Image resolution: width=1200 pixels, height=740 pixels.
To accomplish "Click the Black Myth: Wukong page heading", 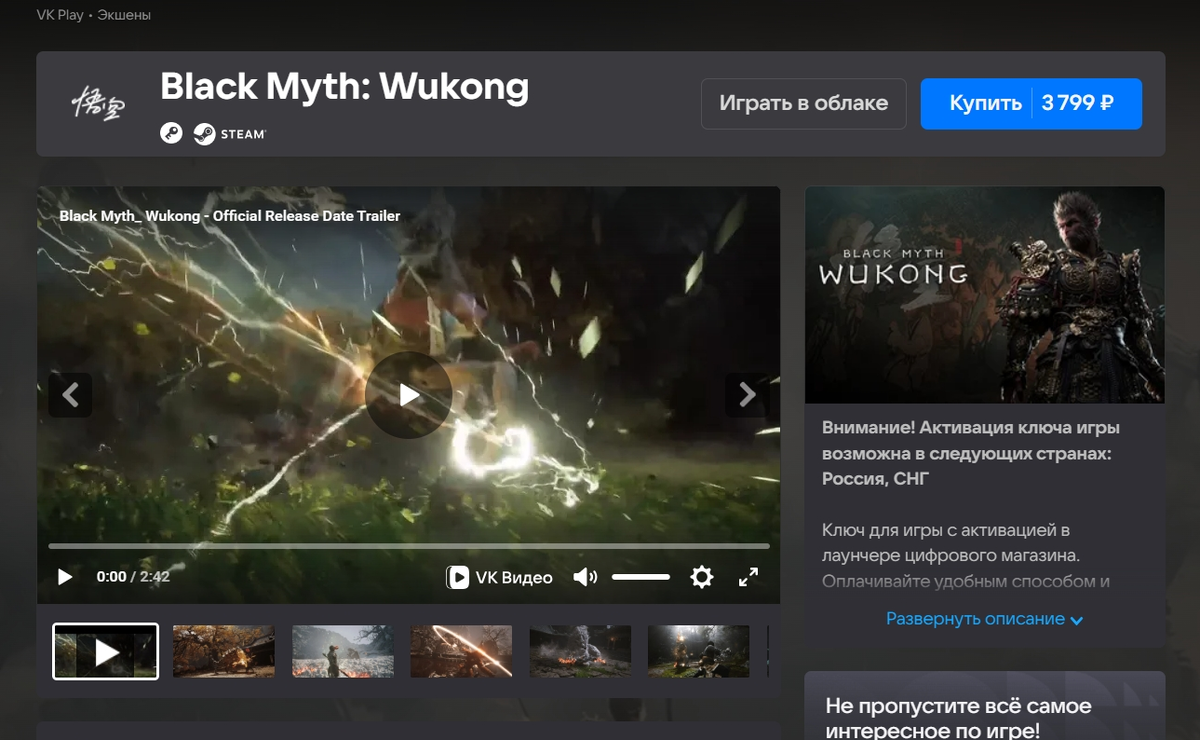I will [x=344, y=87].
